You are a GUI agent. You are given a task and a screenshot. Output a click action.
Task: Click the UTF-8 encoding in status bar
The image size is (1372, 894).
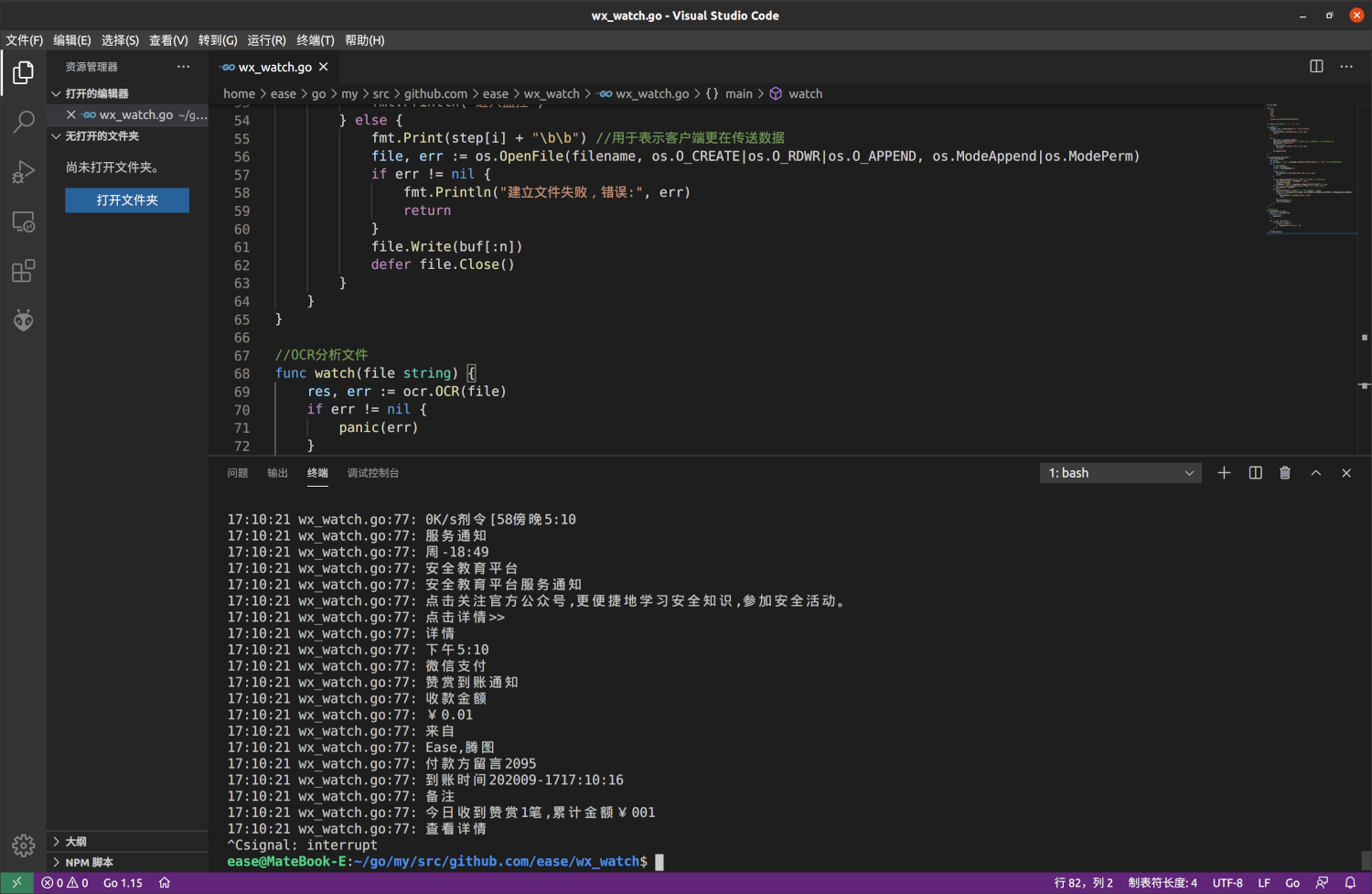coord(1227,883)
